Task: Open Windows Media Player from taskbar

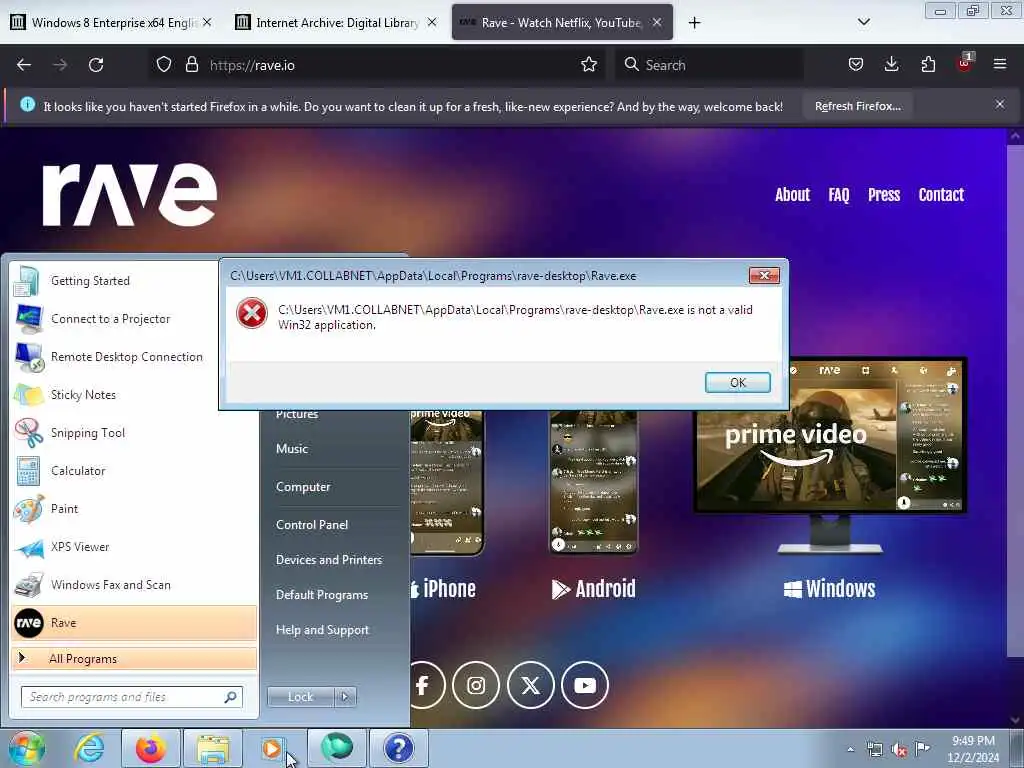Action: point(272,748)
